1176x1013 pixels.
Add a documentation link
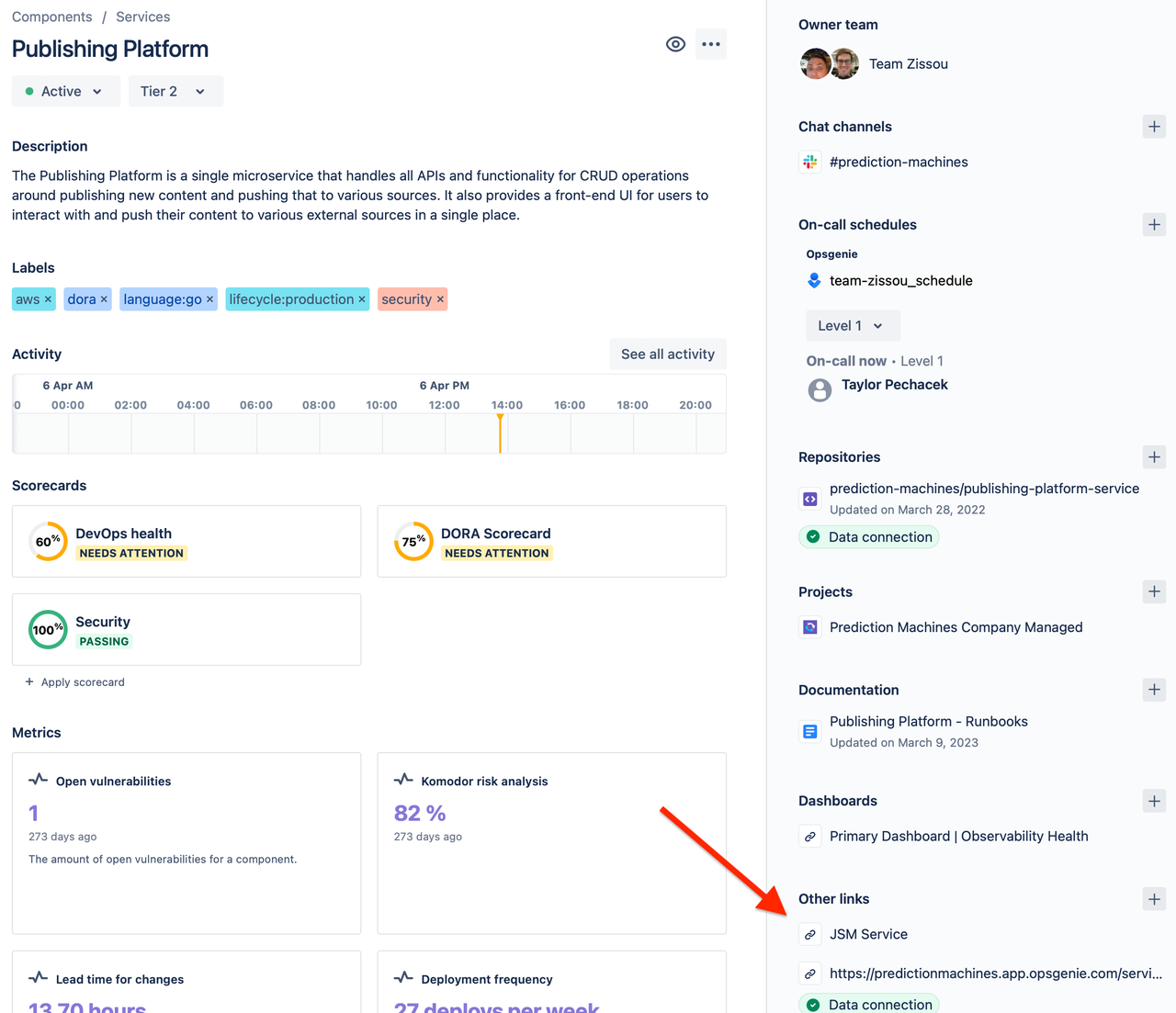coord(1154,690)
